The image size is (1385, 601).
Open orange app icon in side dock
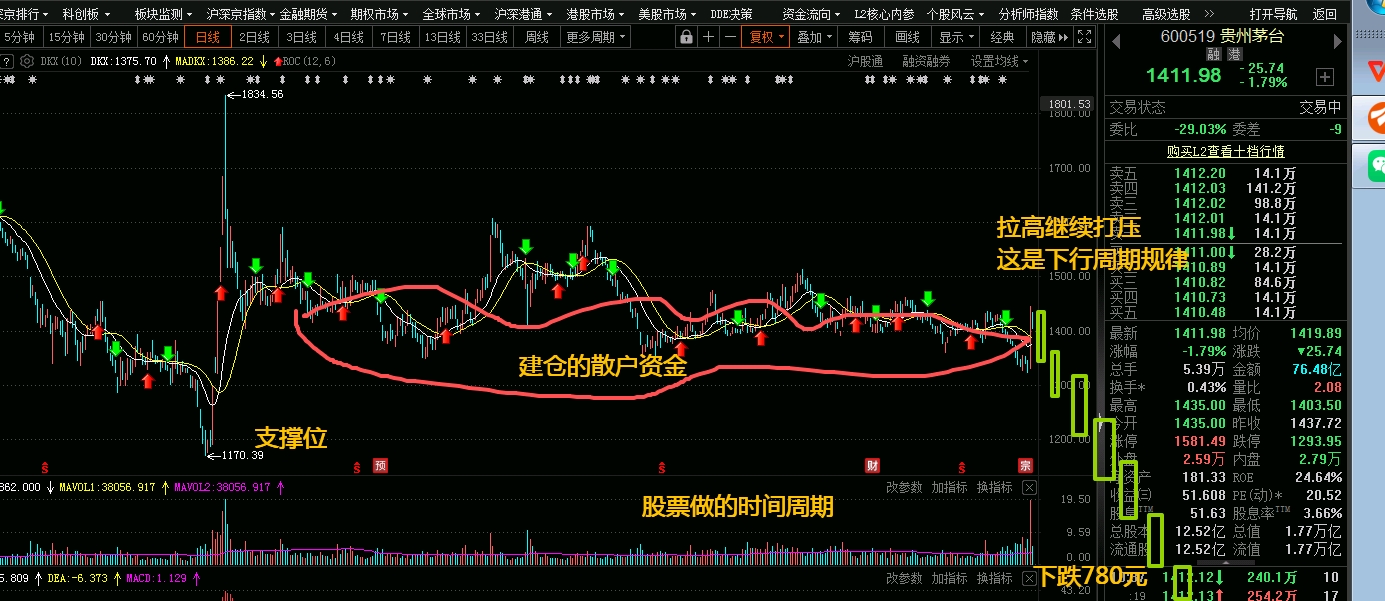(x=1376, y=117)
